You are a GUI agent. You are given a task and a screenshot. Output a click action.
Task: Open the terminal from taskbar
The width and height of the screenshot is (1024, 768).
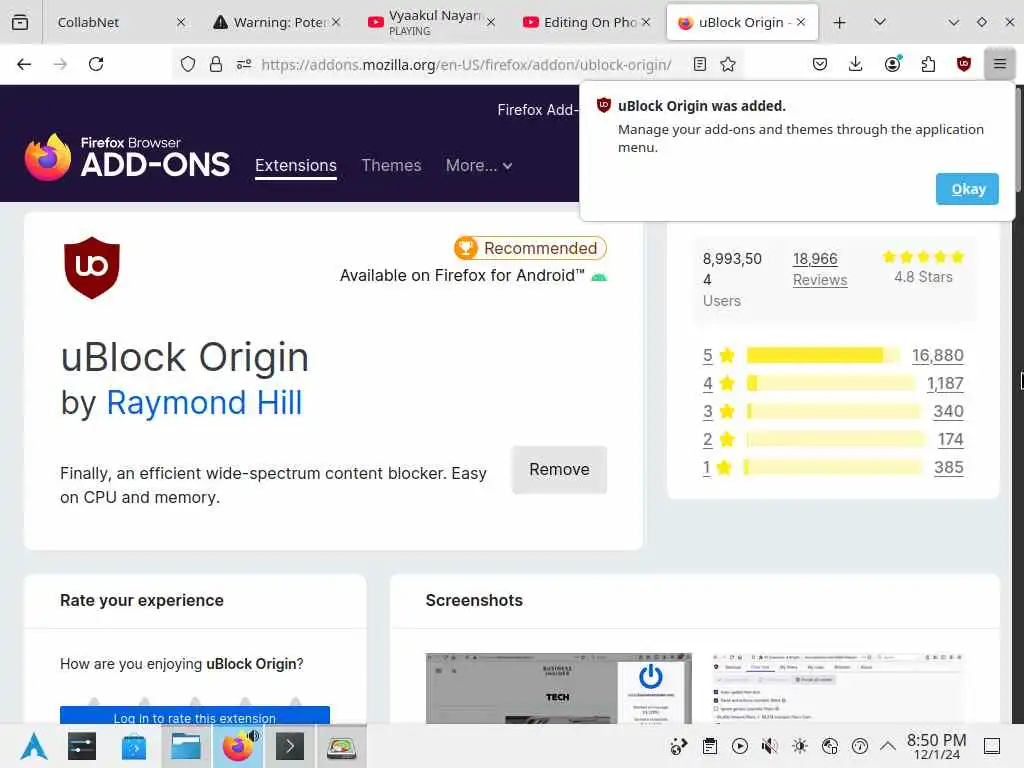tap(290, 746)
